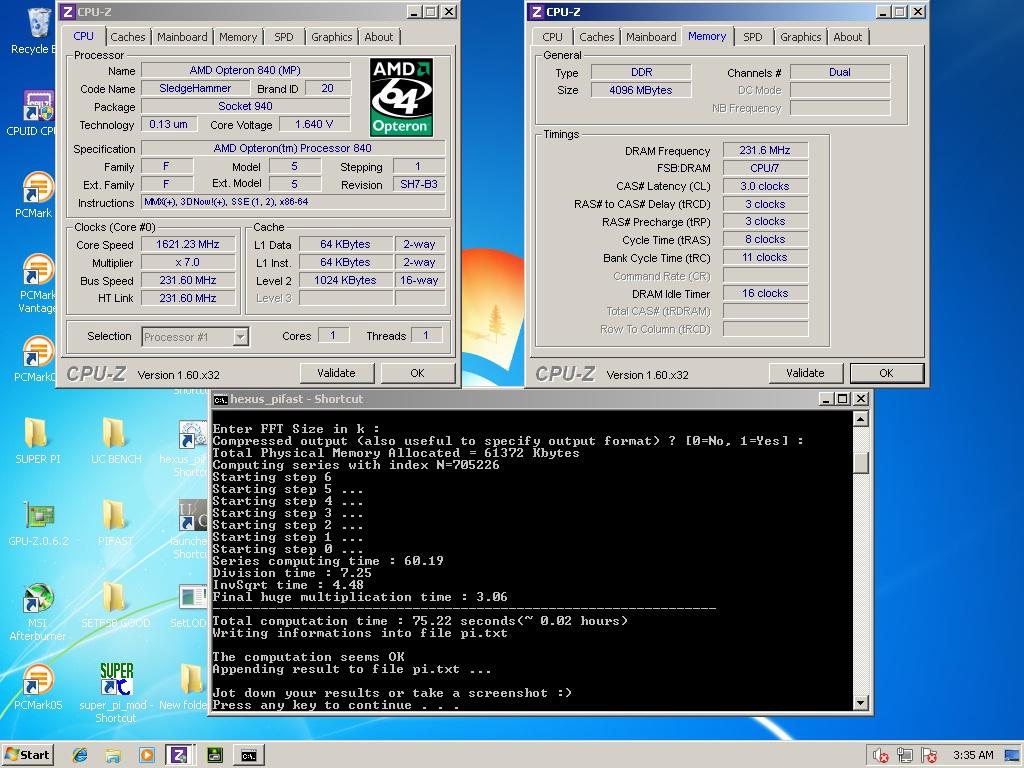Screen dimensions: 1024x768
Task: Switch to Caches tab in left CPU-Z window
Action: [x=127, y=37]
